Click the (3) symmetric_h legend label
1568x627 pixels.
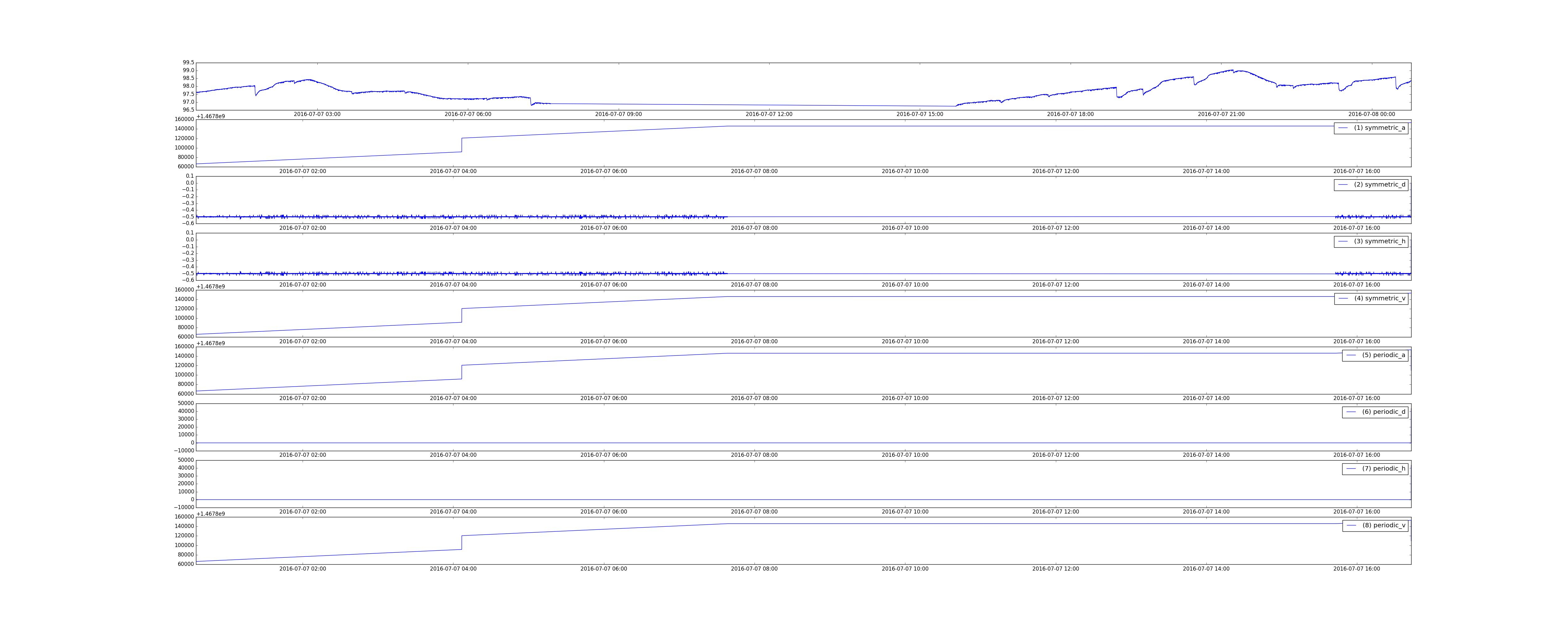(x=1379, y=242)
